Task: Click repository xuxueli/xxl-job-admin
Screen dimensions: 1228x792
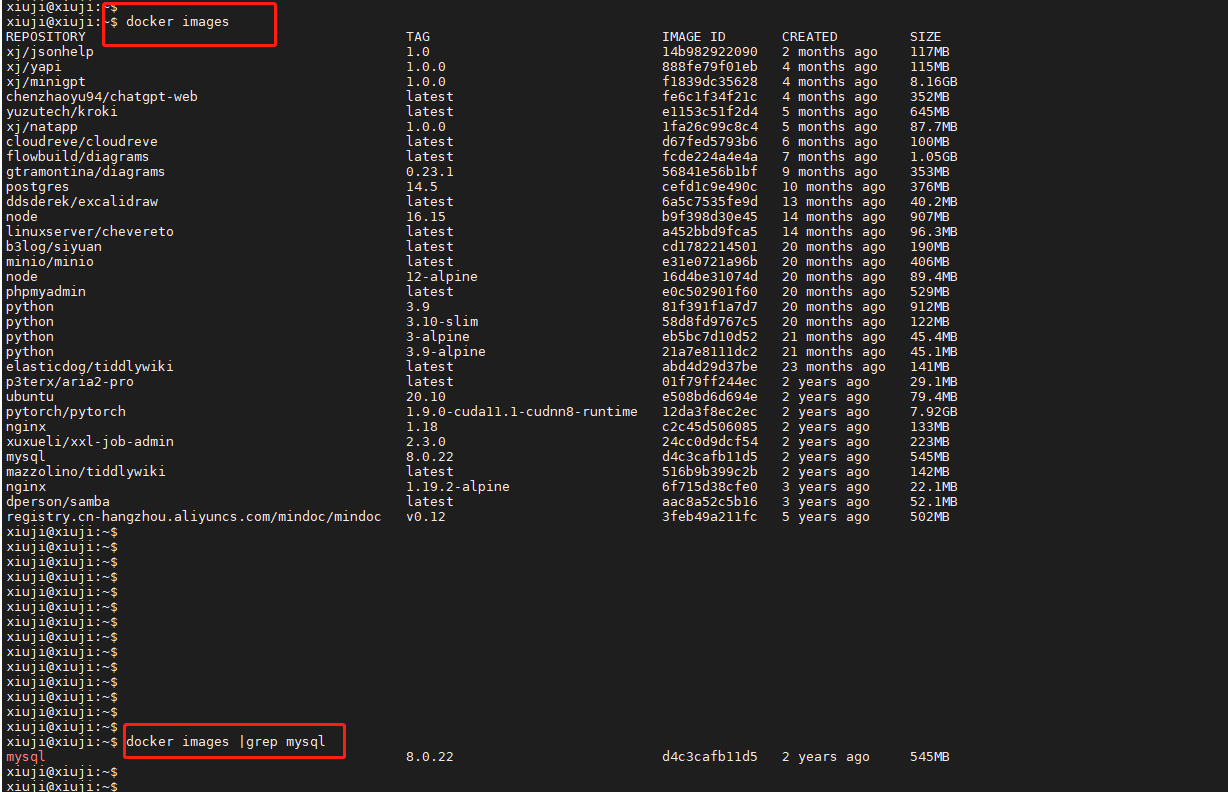Action: point(90,441)
